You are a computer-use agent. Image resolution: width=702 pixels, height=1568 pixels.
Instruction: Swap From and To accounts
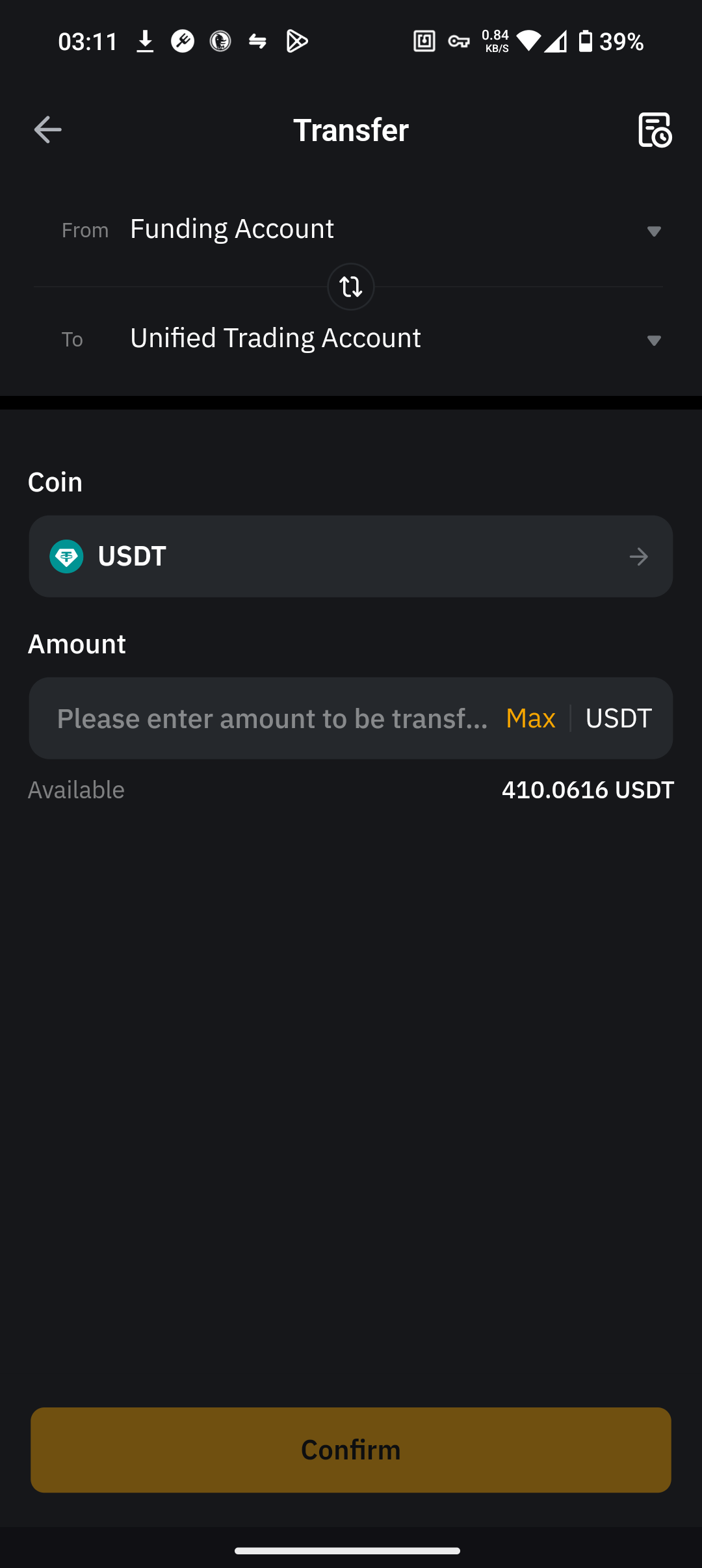[351, 287]
